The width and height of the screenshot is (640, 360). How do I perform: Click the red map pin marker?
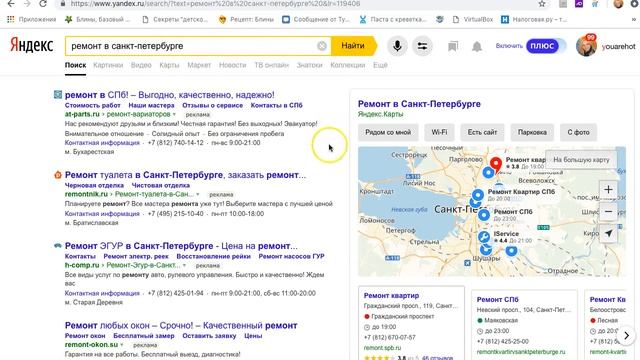coord(496,165)
